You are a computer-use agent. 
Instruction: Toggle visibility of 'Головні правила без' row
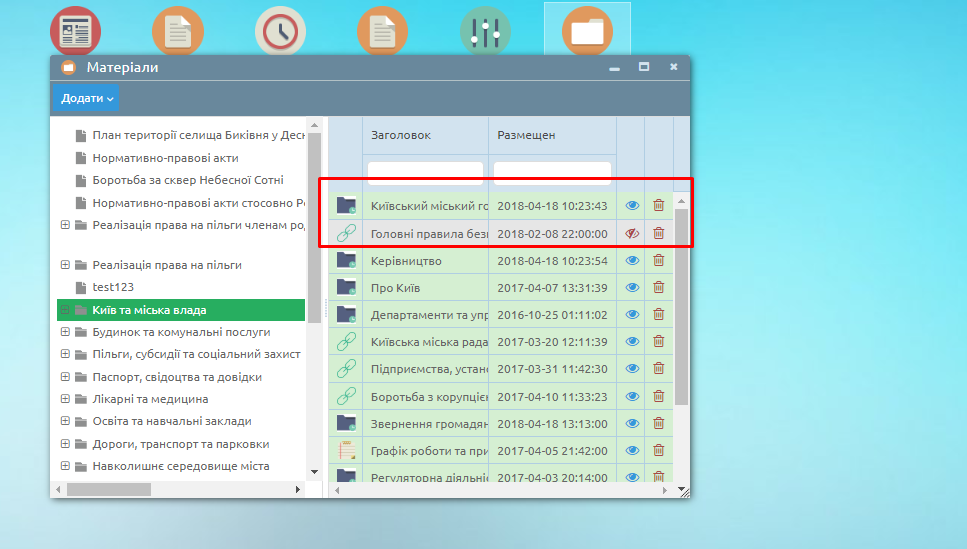coord(631,233)
